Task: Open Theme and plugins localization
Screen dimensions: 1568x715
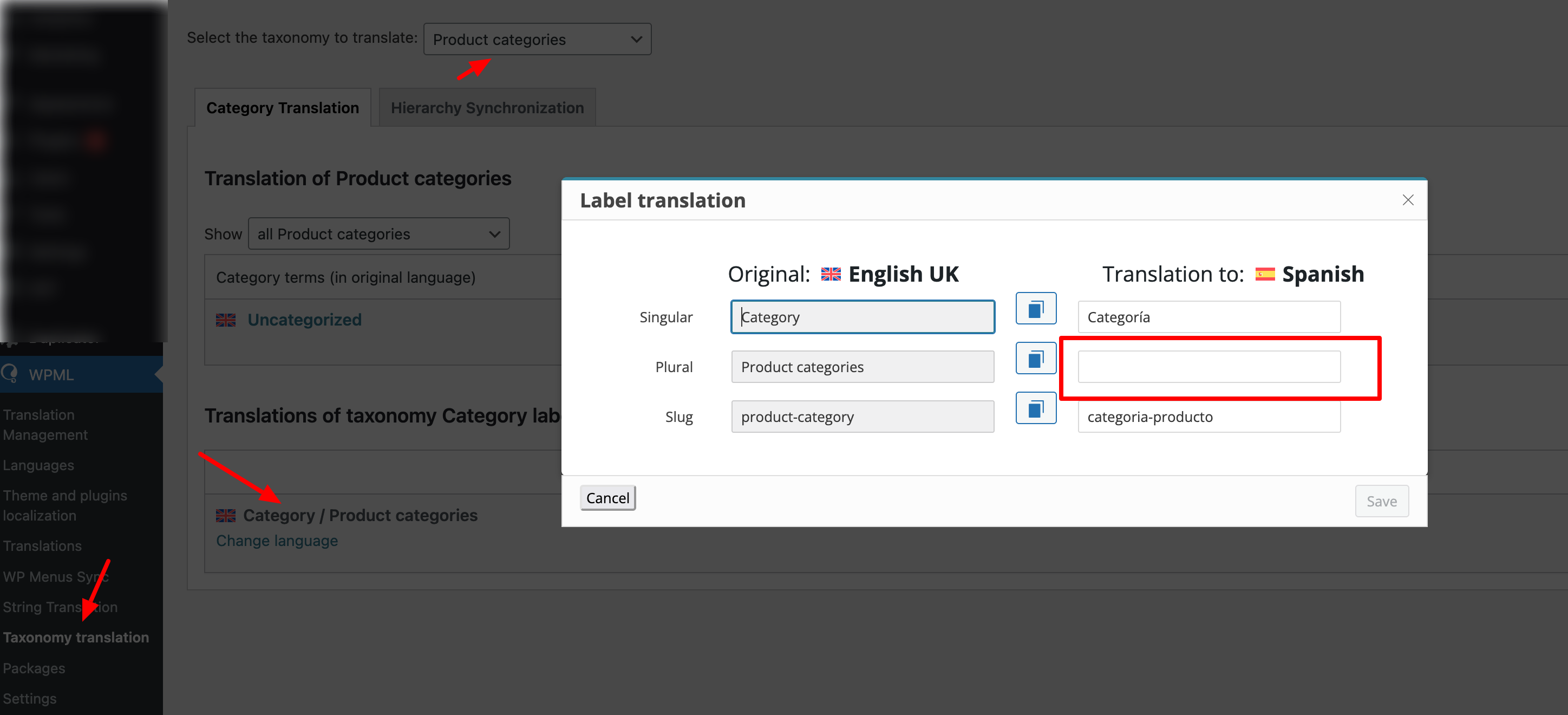Action: pyautogui.click(x=64, y=505)
